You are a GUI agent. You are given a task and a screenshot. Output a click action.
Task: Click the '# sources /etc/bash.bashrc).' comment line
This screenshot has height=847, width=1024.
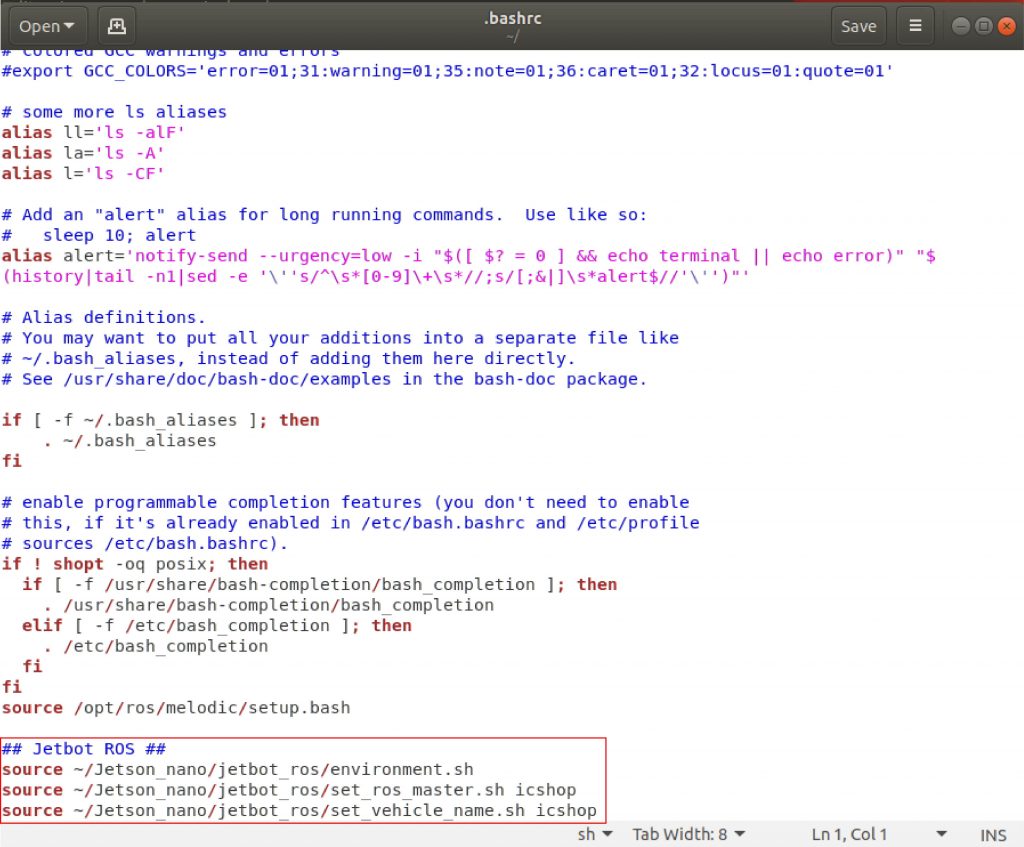145,543
